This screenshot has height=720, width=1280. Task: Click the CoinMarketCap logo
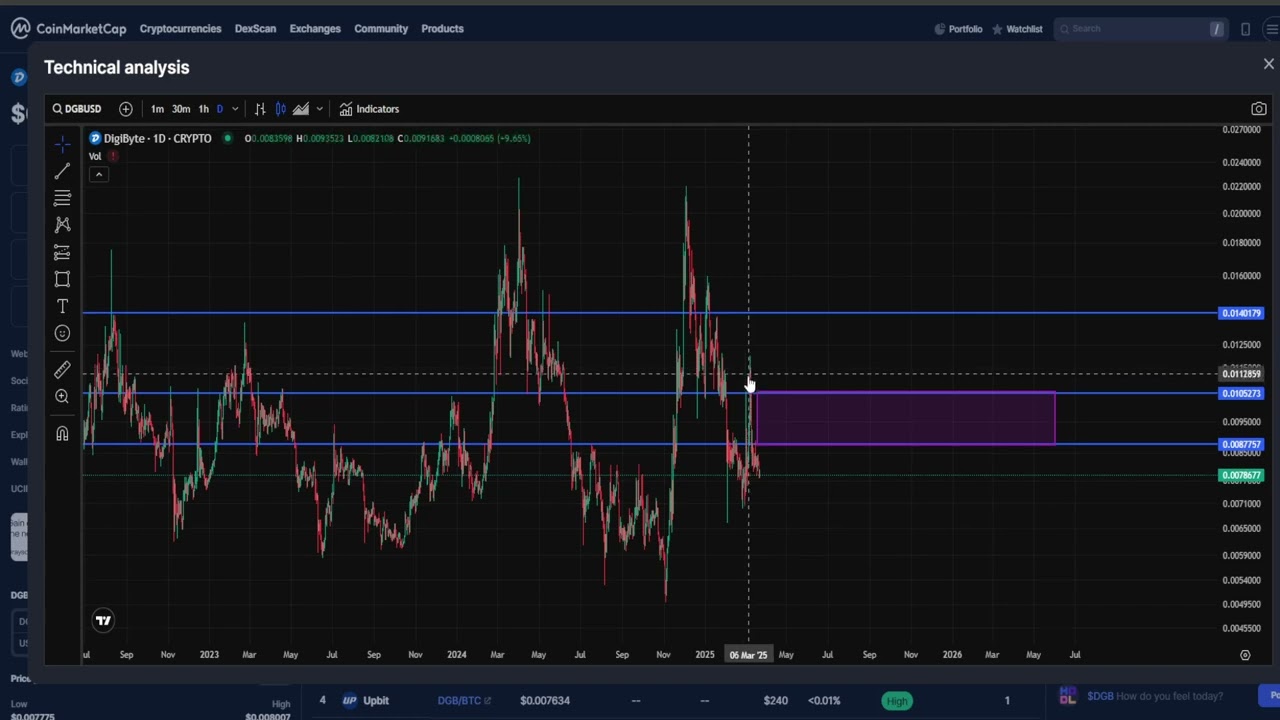point(69,28)
